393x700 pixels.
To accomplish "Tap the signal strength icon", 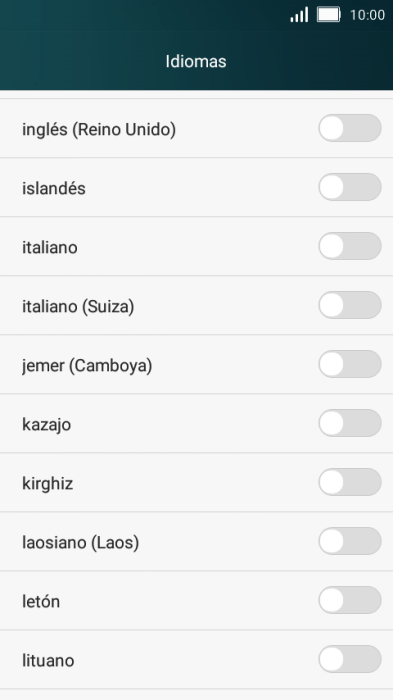I will pos(299,15).
